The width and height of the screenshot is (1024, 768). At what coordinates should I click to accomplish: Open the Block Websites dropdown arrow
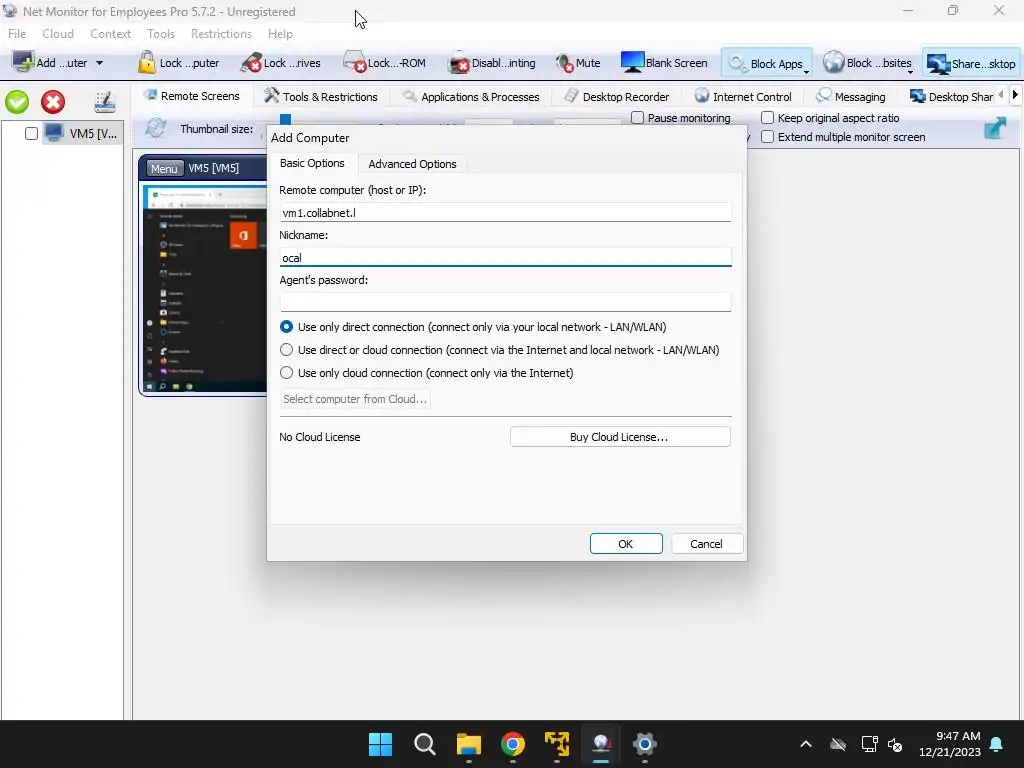(x=910, y=72)
